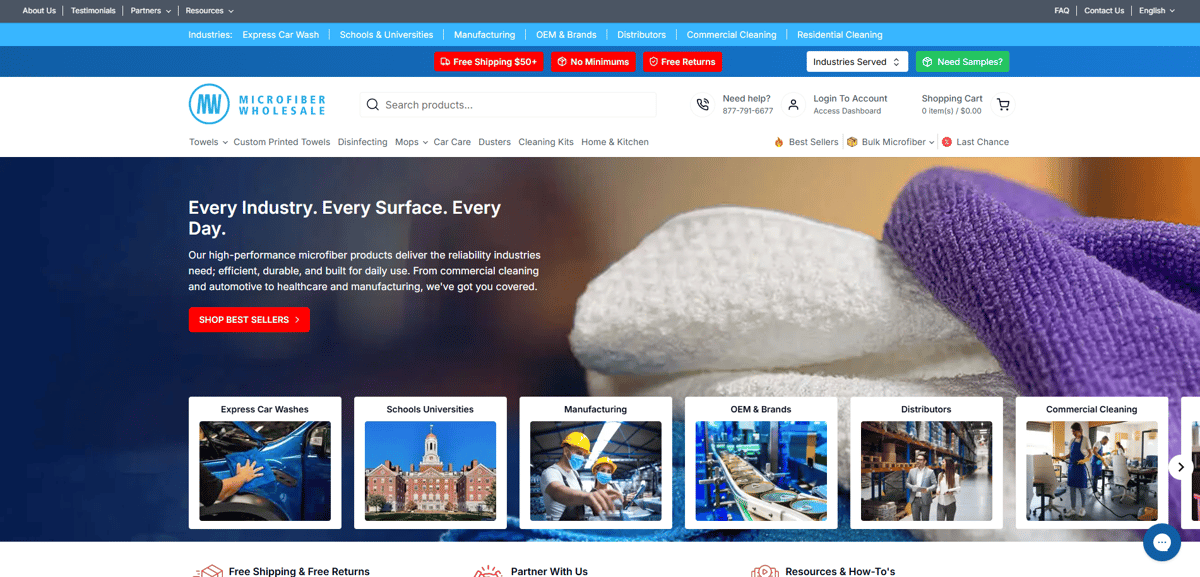Viewport: 1200px width, 577px height.
Task: Open Testimonials page
Action: pyautogui.click(x=93, y=11)
